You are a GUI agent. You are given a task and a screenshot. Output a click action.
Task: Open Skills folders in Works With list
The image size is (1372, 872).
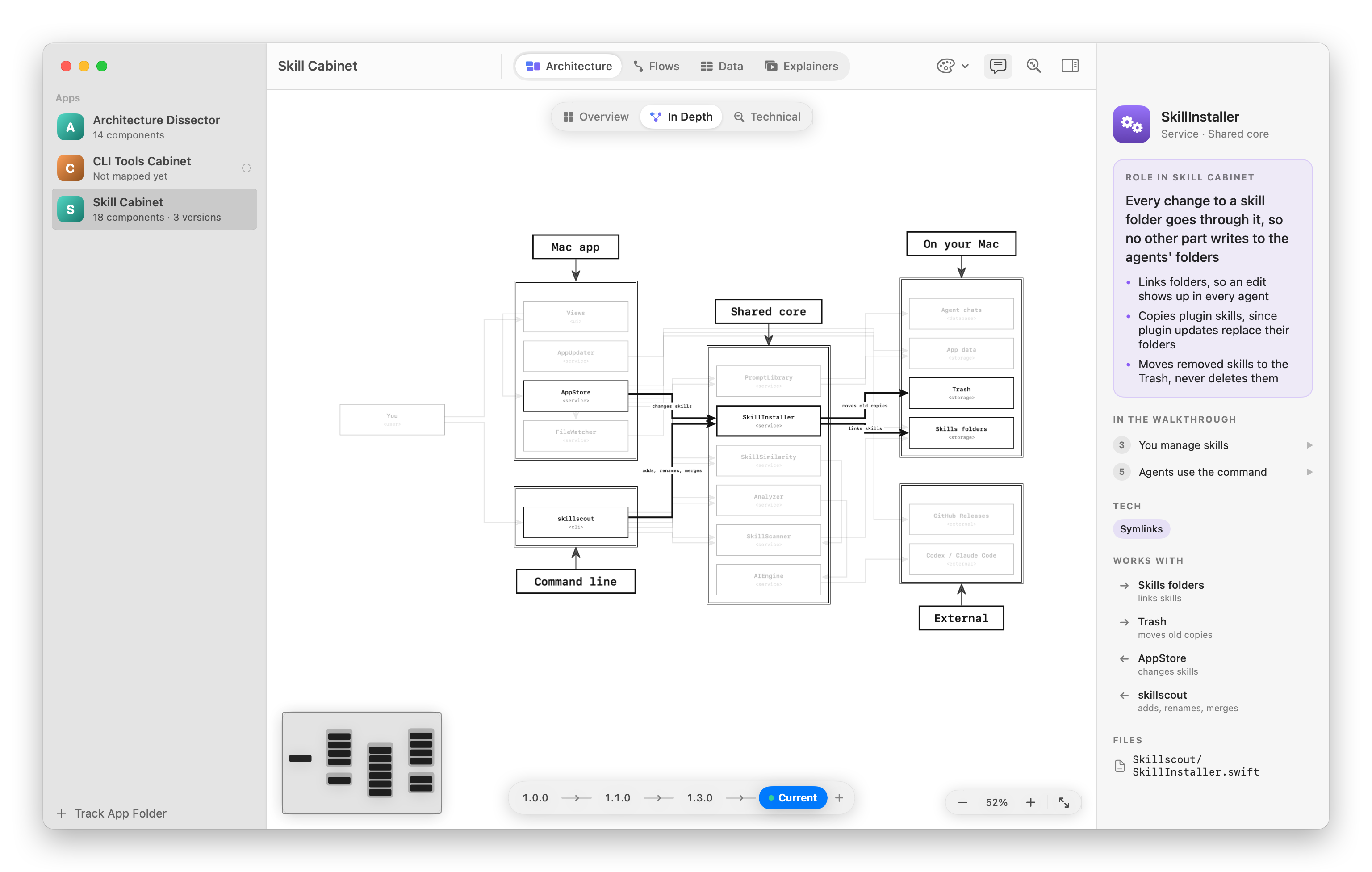1213,591
